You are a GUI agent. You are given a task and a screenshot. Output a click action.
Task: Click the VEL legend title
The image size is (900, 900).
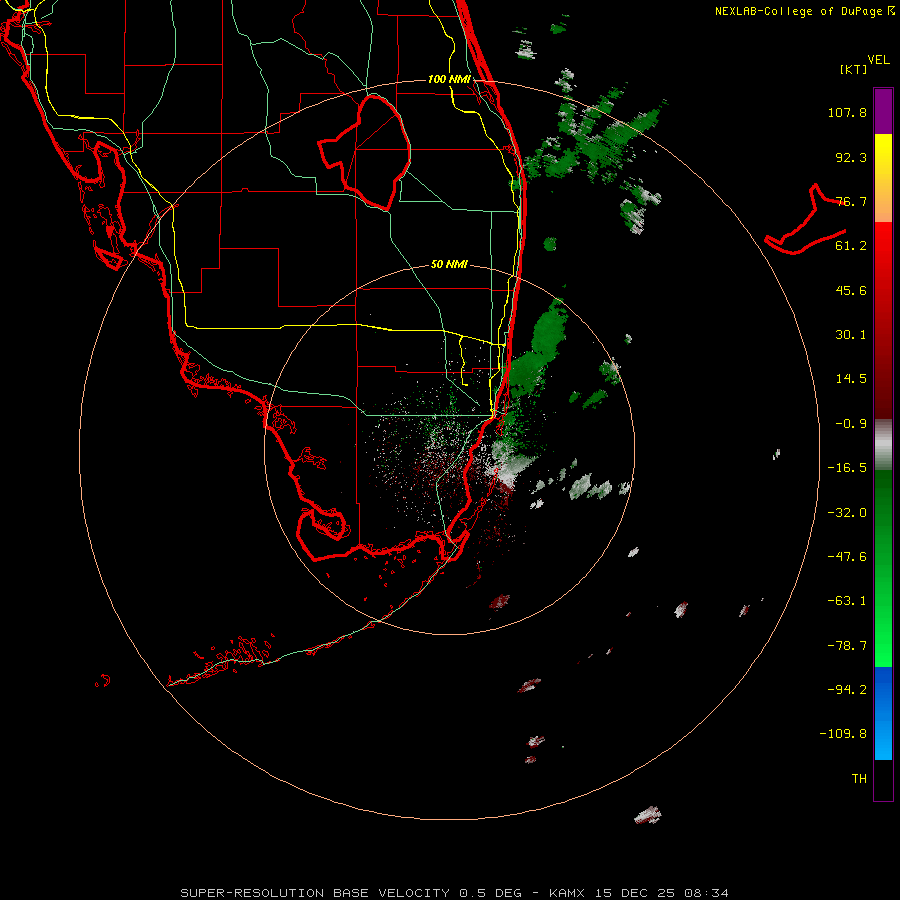(878, 60)
